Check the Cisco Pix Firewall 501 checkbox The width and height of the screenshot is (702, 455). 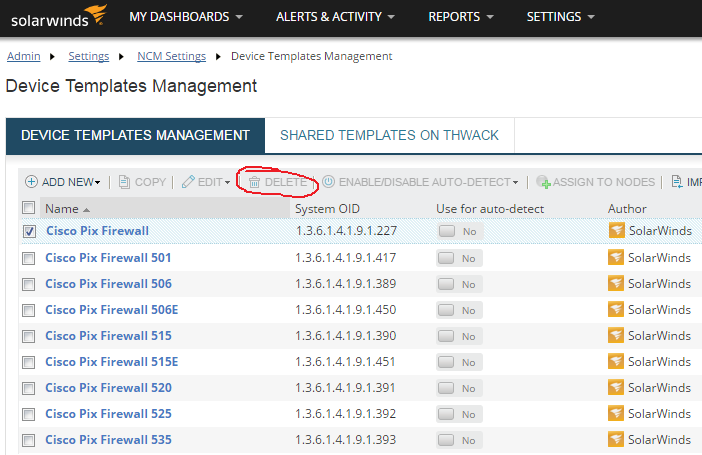tap(29, 258)
